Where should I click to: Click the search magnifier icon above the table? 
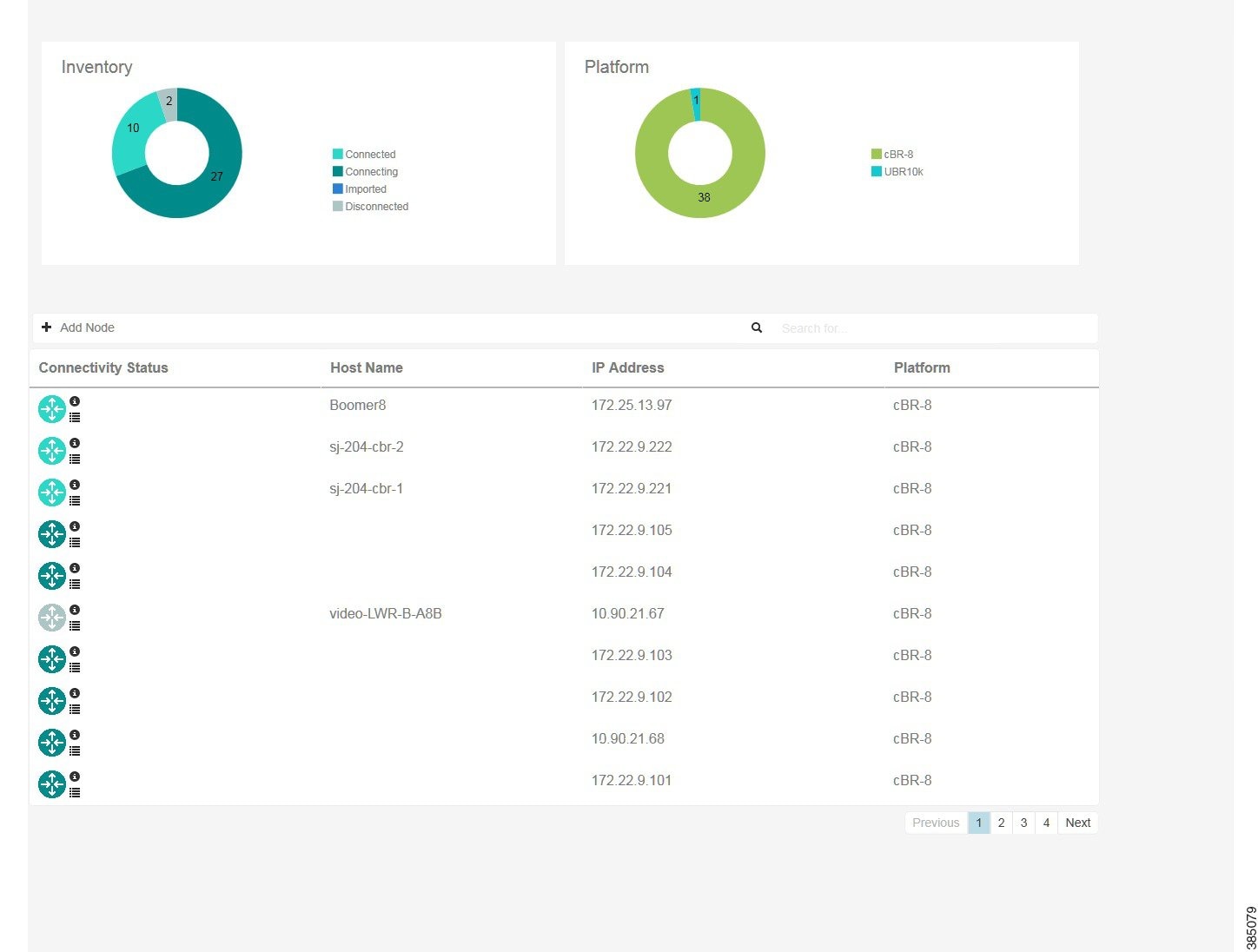[x=756, y=327]
